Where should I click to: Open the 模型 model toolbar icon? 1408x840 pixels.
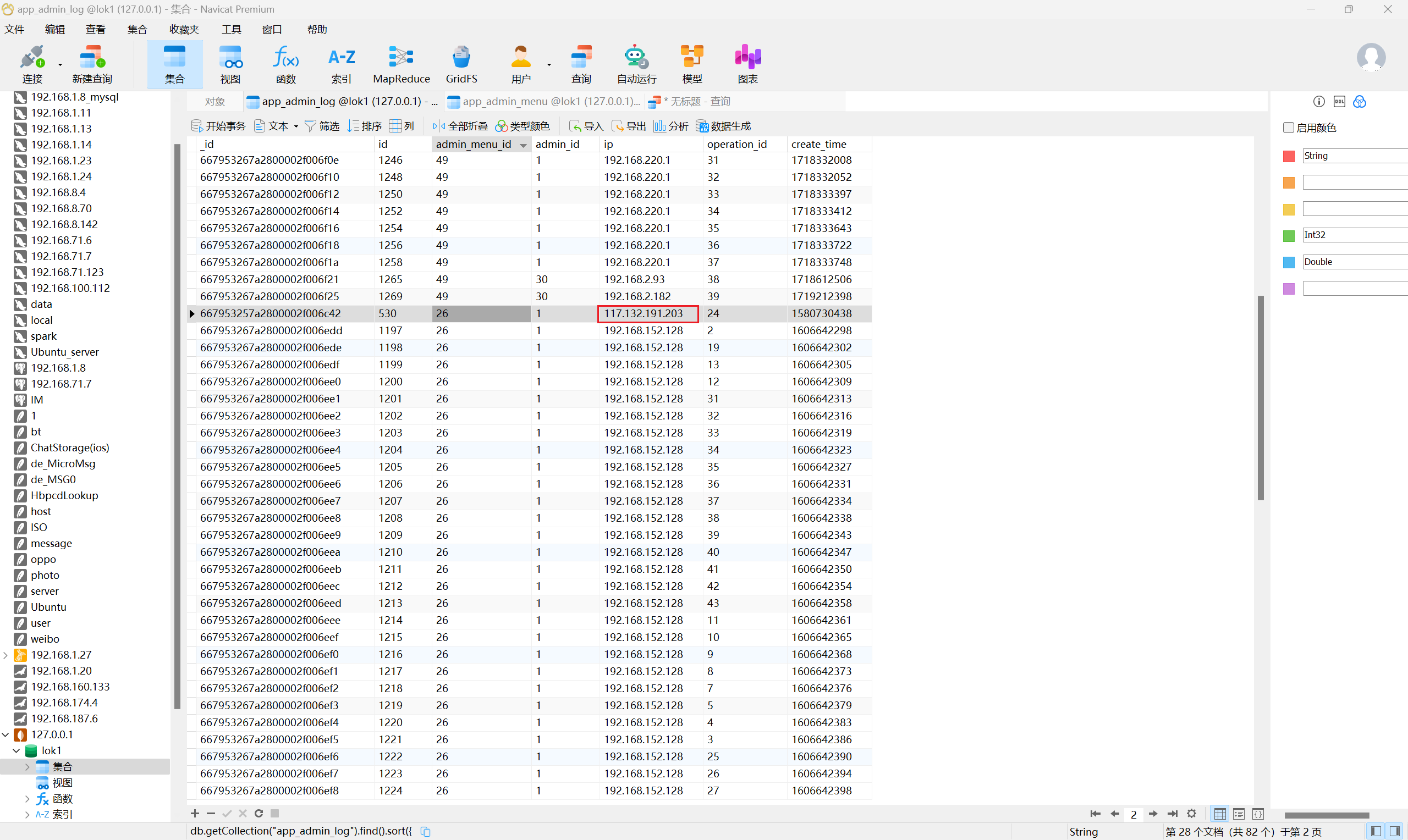click(x=692, y=64)
